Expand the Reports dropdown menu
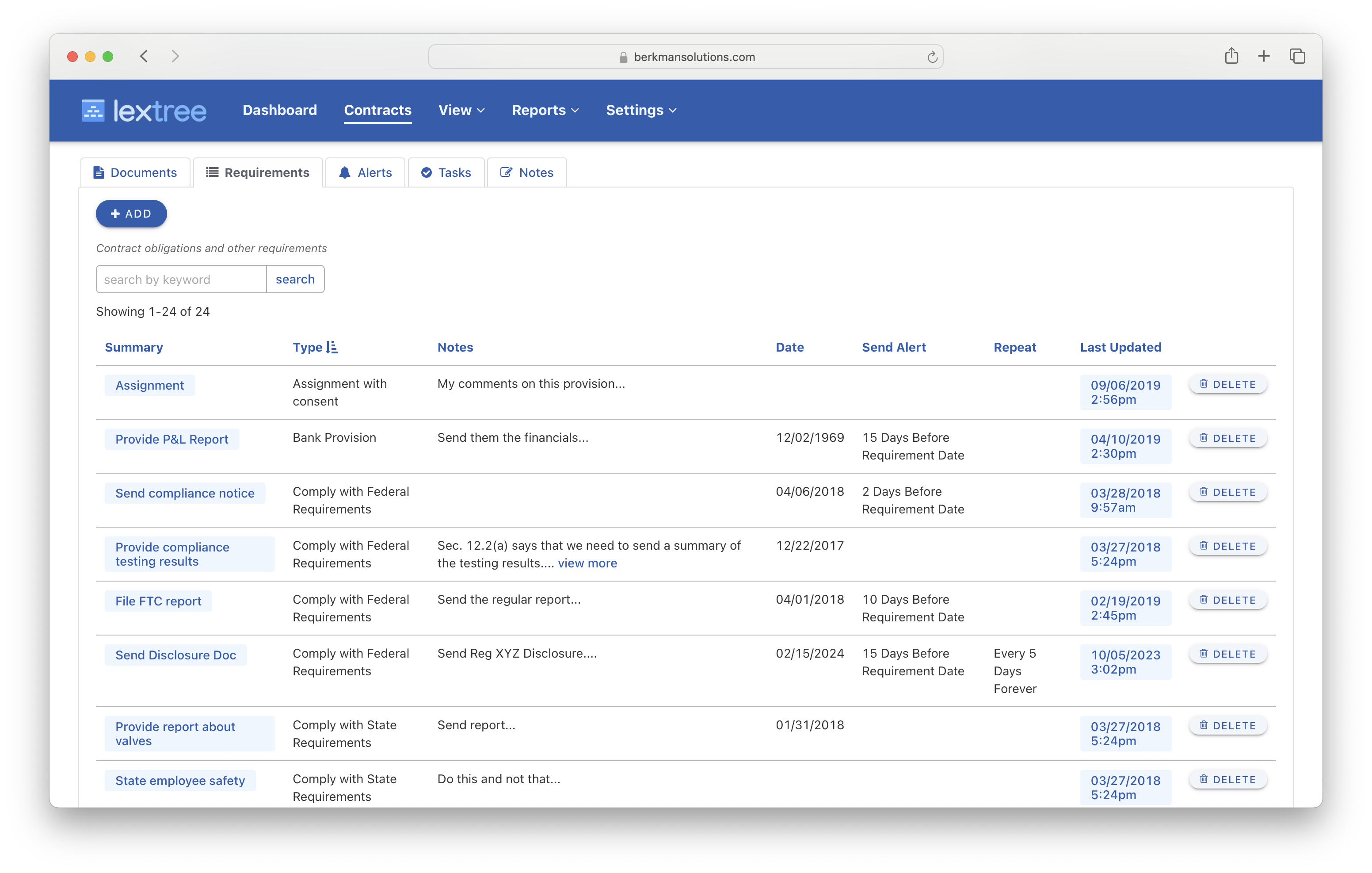This screenshot has width=1372, height=873. 545,110
